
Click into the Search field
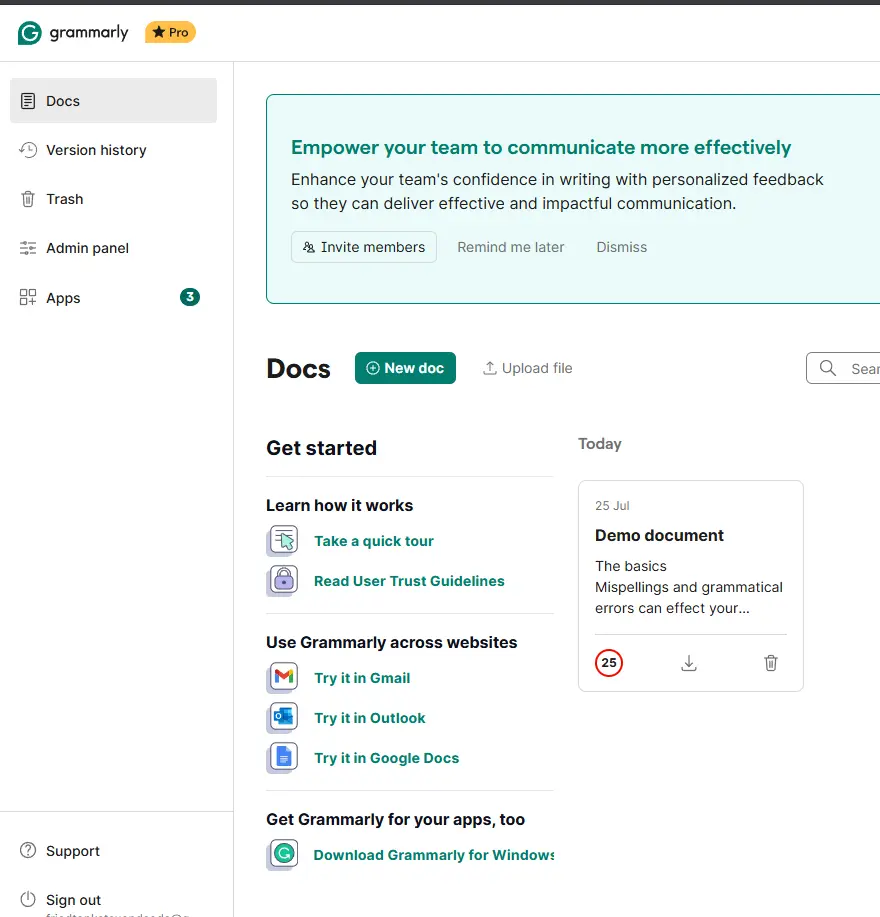[x=843, y=368]
